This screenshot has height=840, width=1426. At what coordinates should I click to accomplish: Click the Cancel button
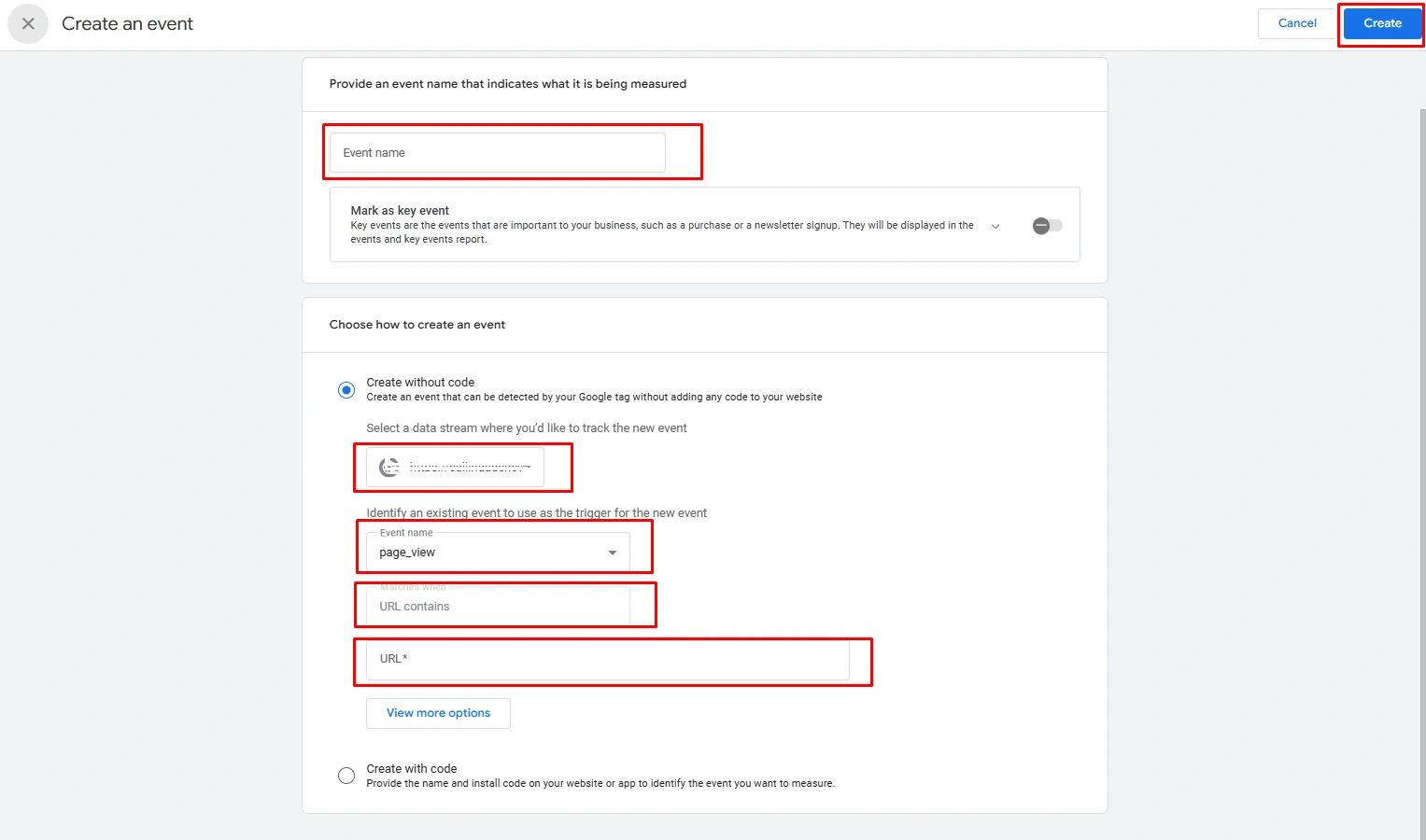coord(1297,23)
